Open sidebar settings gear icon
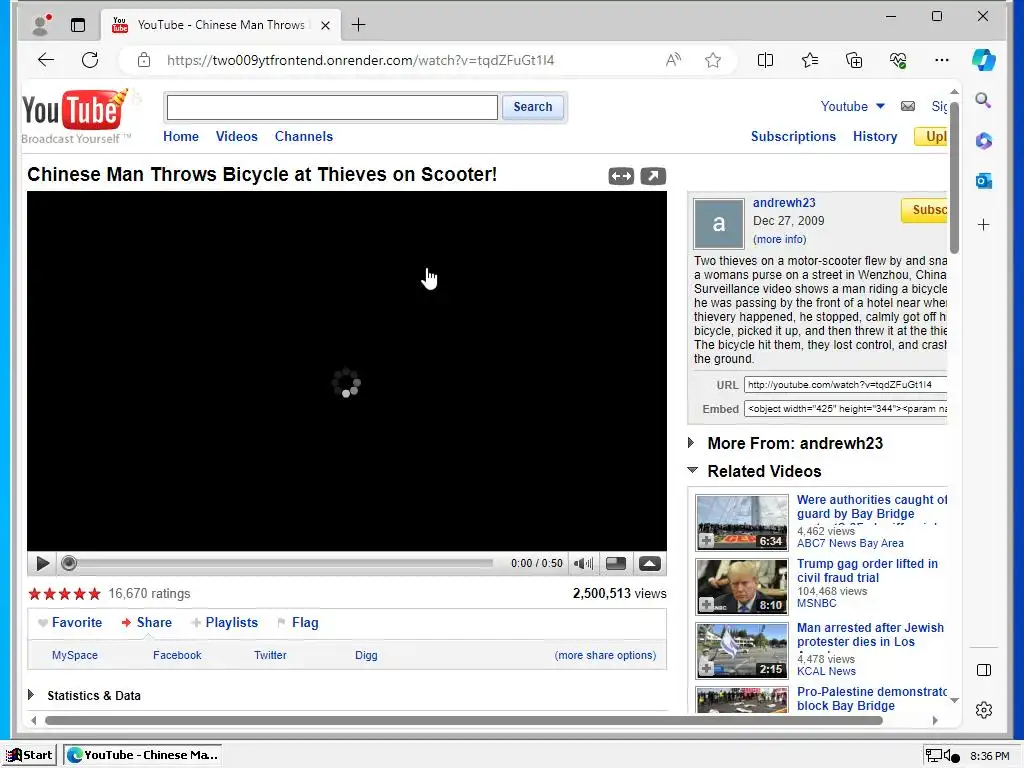Screen dimensions: 1024x768 [x=984, y=710]
